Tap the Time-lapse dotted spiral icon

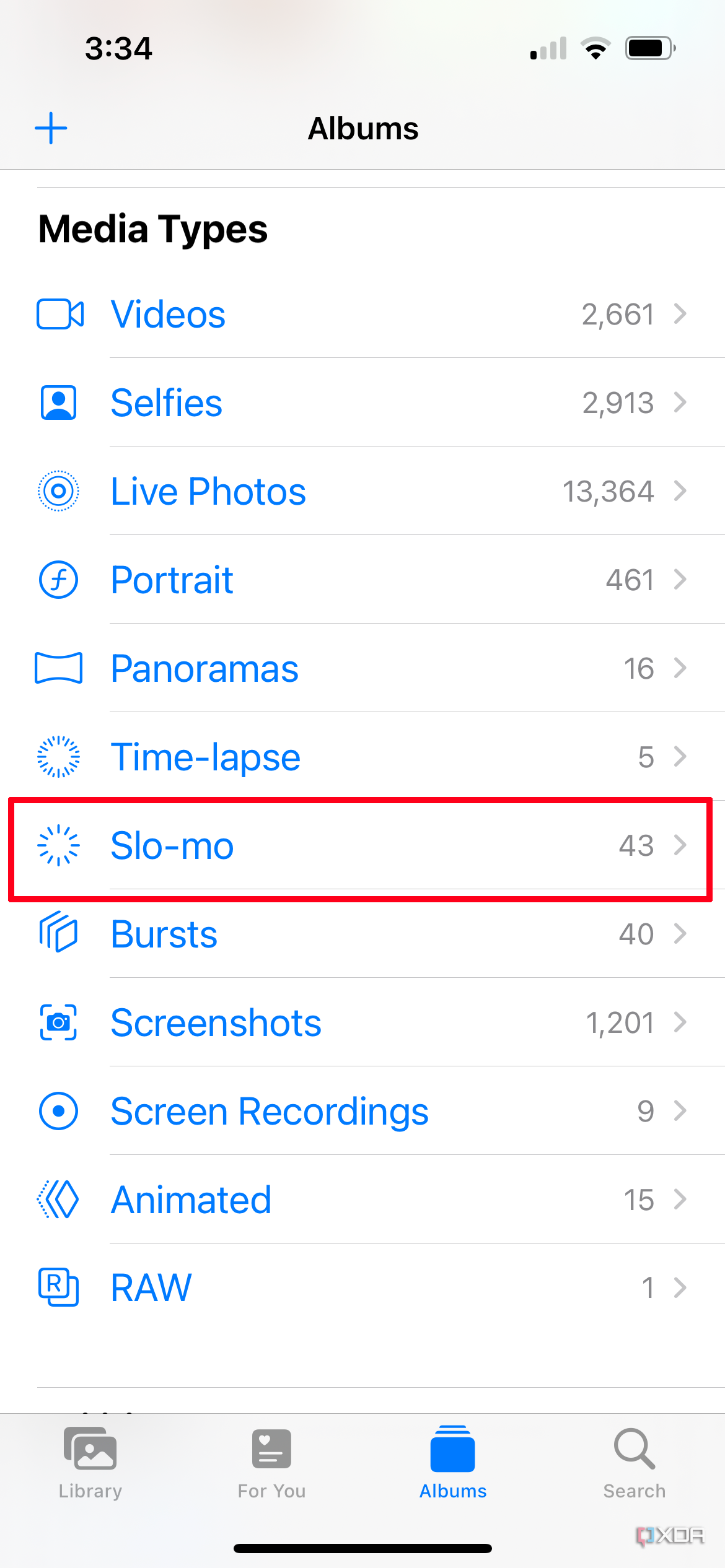58,757
